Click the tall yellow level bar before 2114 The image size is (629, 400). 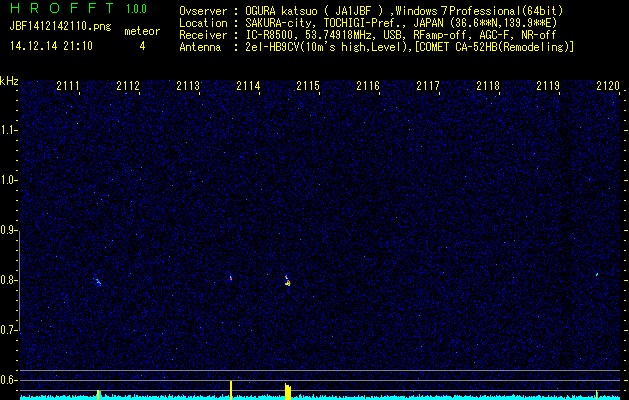(231, 390)
